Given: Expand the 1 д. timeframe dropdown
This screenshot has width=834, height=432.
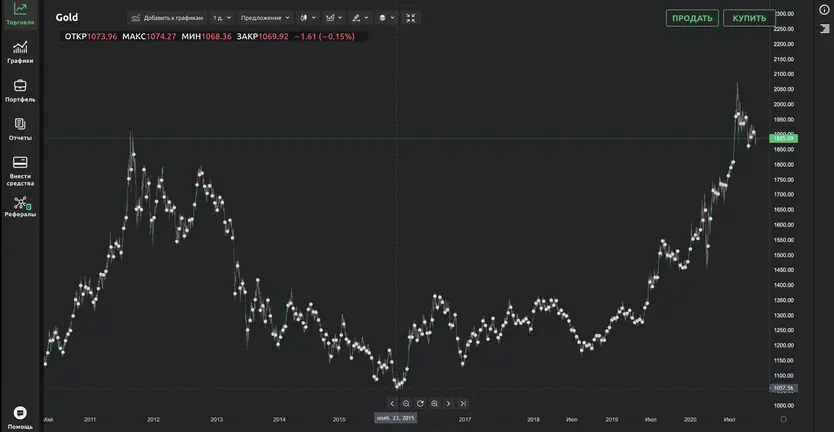Looking at the screenshot, I should click(221, 18).
